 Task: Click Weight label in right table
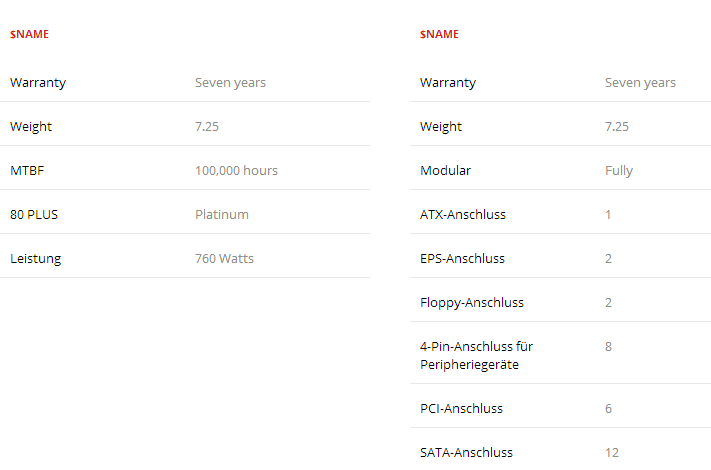(x=441, y=127)
